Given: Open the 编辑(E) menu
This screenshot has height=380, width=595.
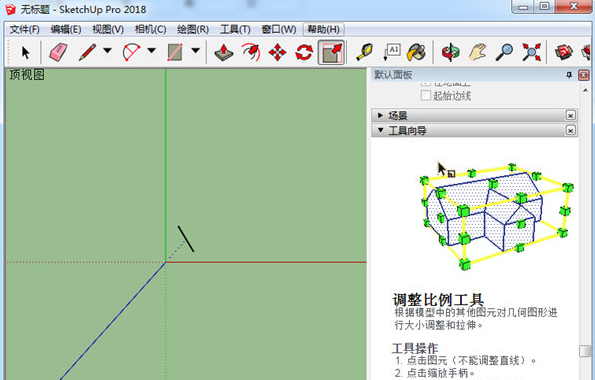Looking at the screenshot, I should (66, 30).
